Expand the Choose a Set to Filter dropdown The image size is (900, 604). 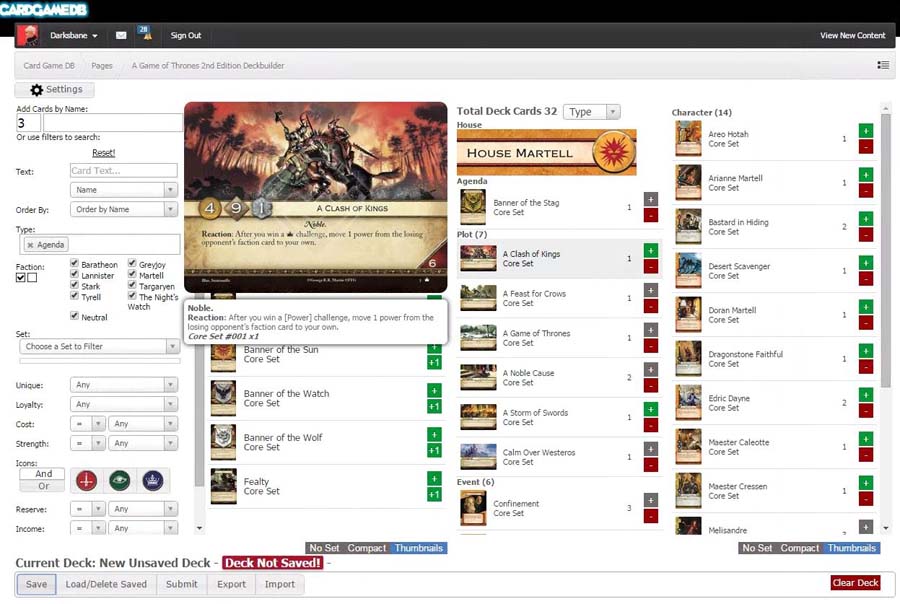[99, 347]
